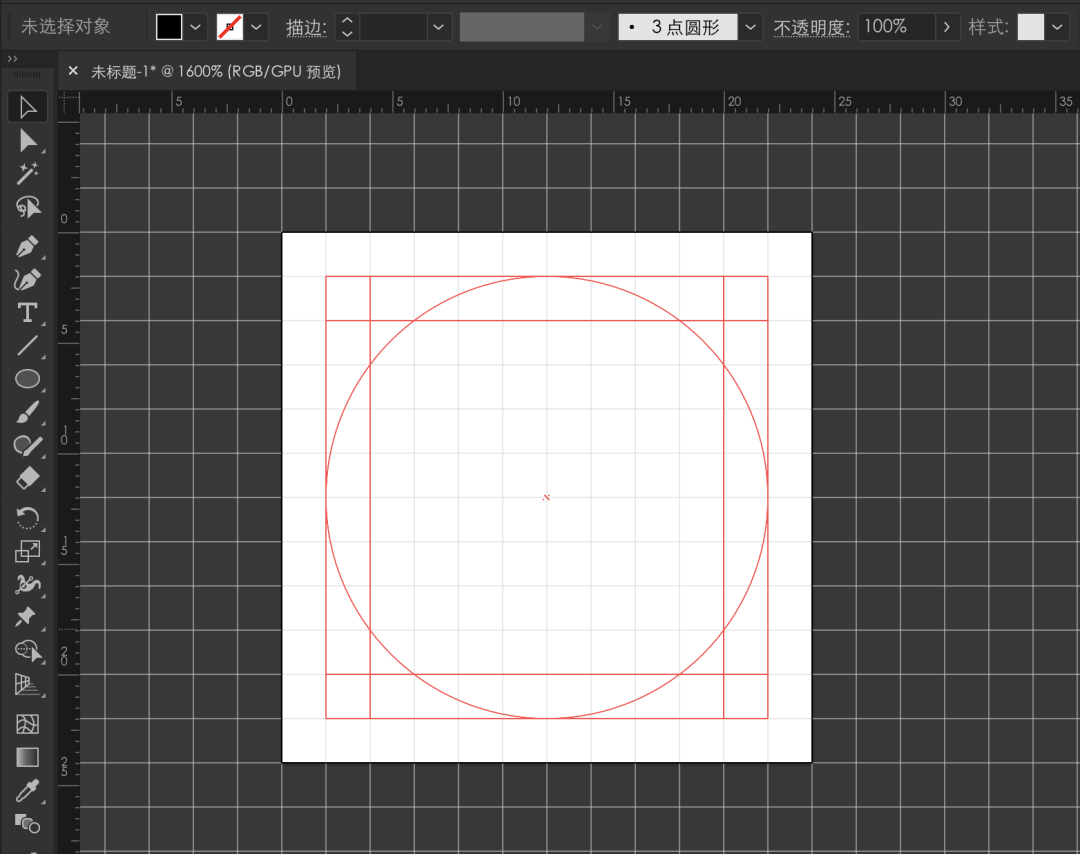
Task: Select the Eraser tool
Action: (28, 478)
